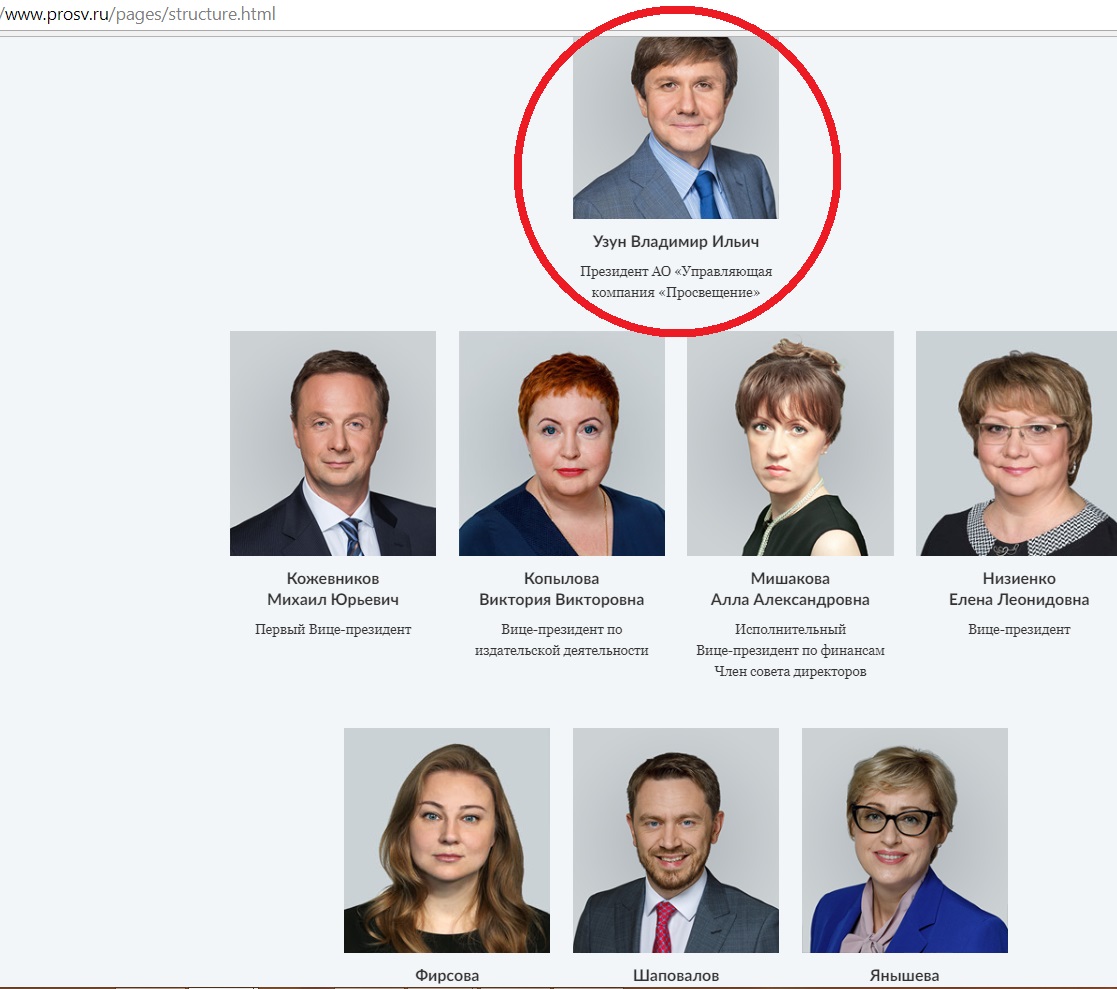The height and width of the screenshot is (989, 1117).
Task: Click the Янышева name label
Action: (x=905, y=975)
